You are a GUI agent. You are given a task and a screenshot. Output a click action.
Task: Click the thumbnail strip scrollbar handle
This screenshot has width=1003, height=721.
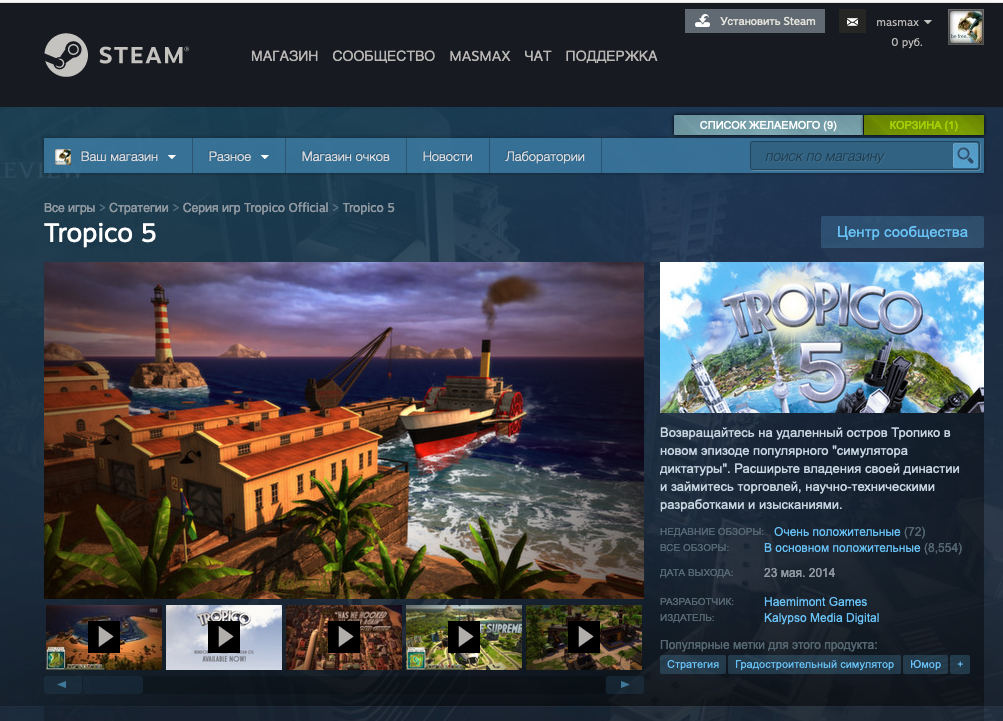click(113, 685)
